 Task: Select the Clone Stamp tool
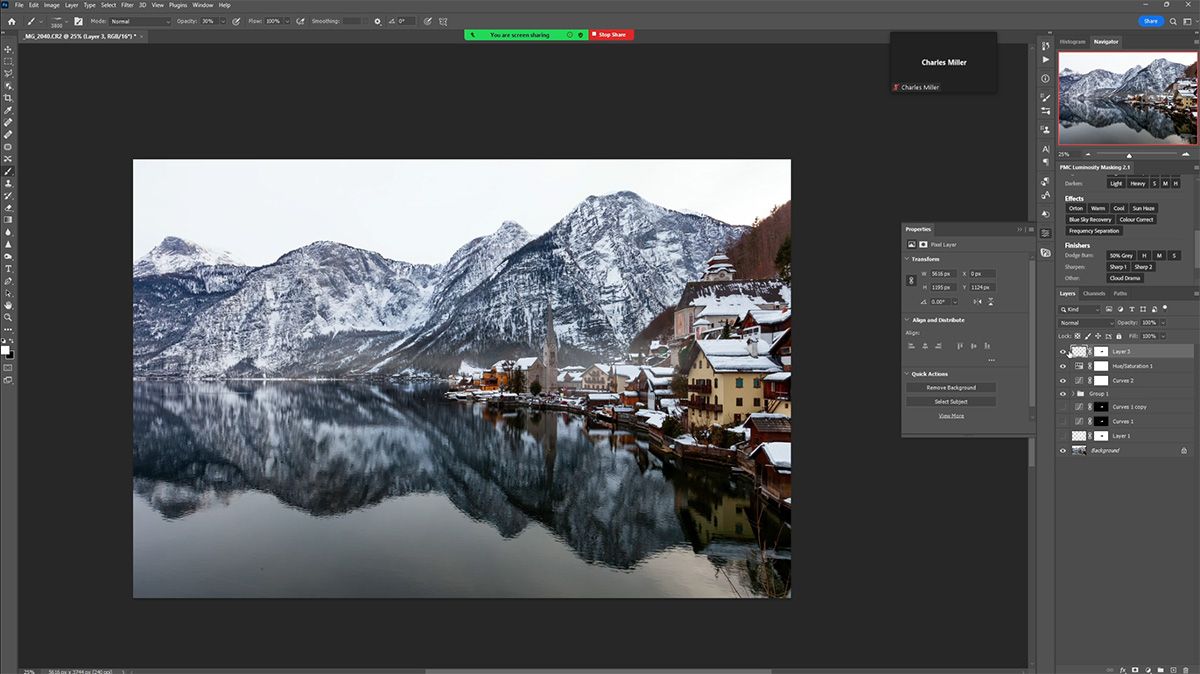(8, 183)
